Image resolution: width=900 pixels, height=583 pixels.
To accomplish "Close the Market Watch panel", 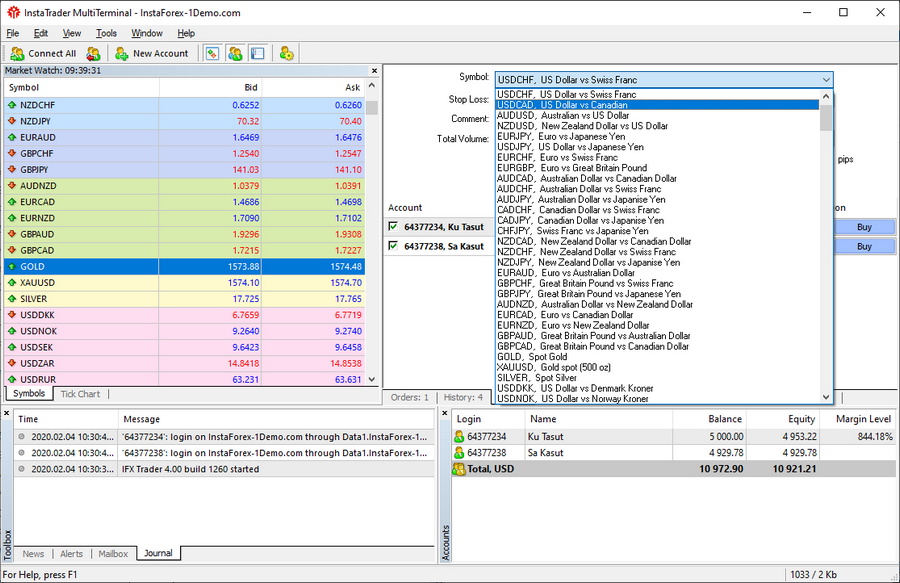I will tap(374, 71).
